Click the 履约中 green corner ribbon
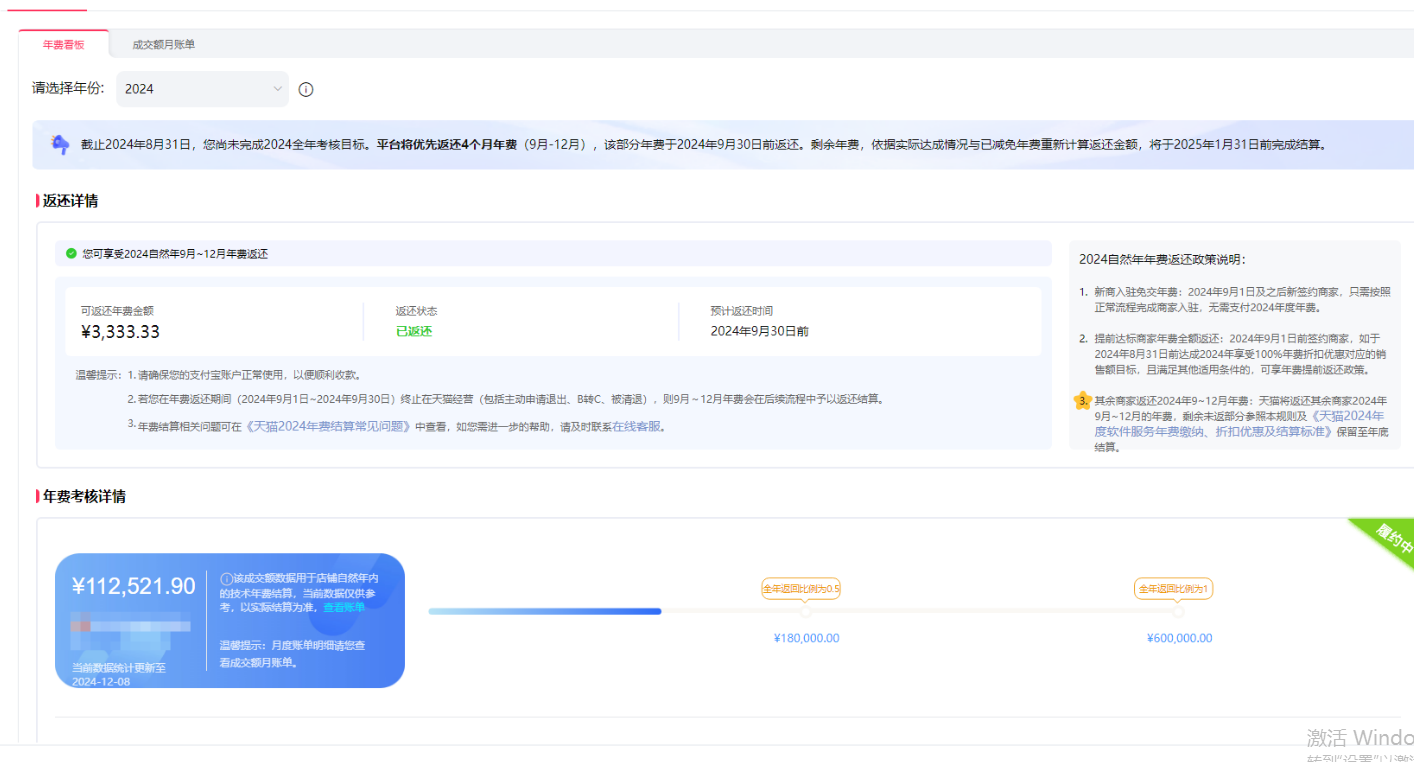The image size is (1414, 762). tap(1392, 540)
